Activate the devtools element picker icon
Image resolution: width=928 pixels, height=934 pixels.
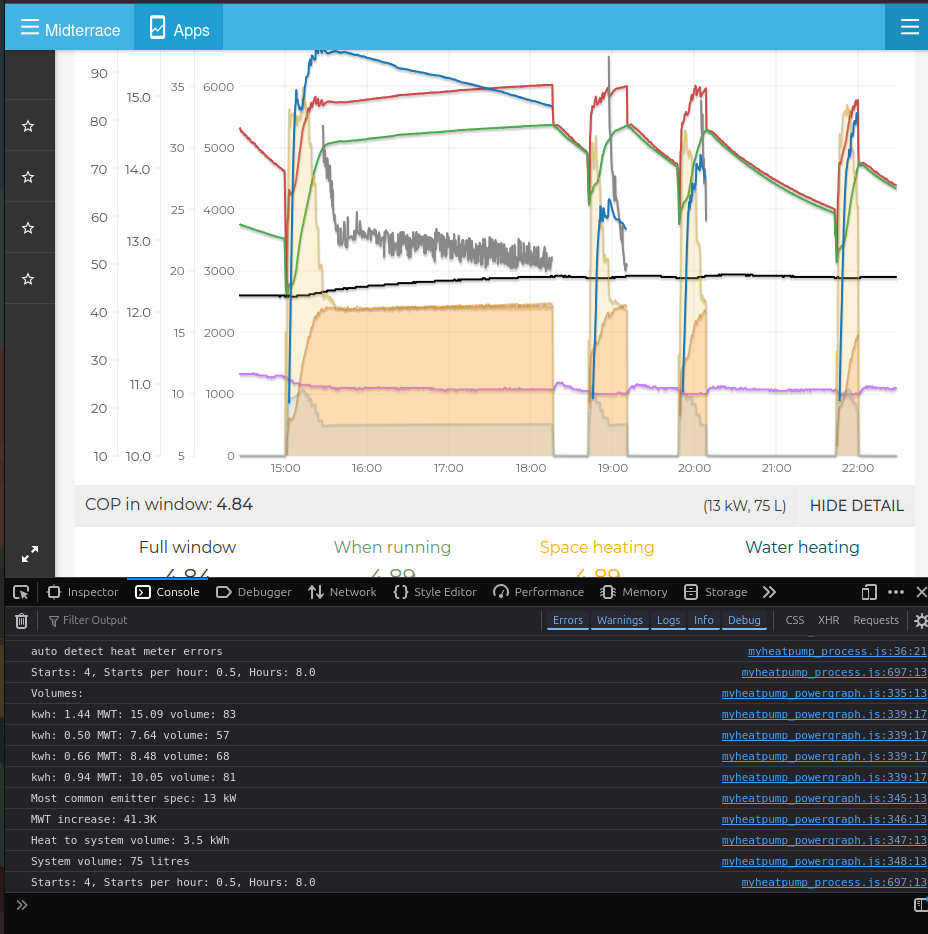point(21,592)
